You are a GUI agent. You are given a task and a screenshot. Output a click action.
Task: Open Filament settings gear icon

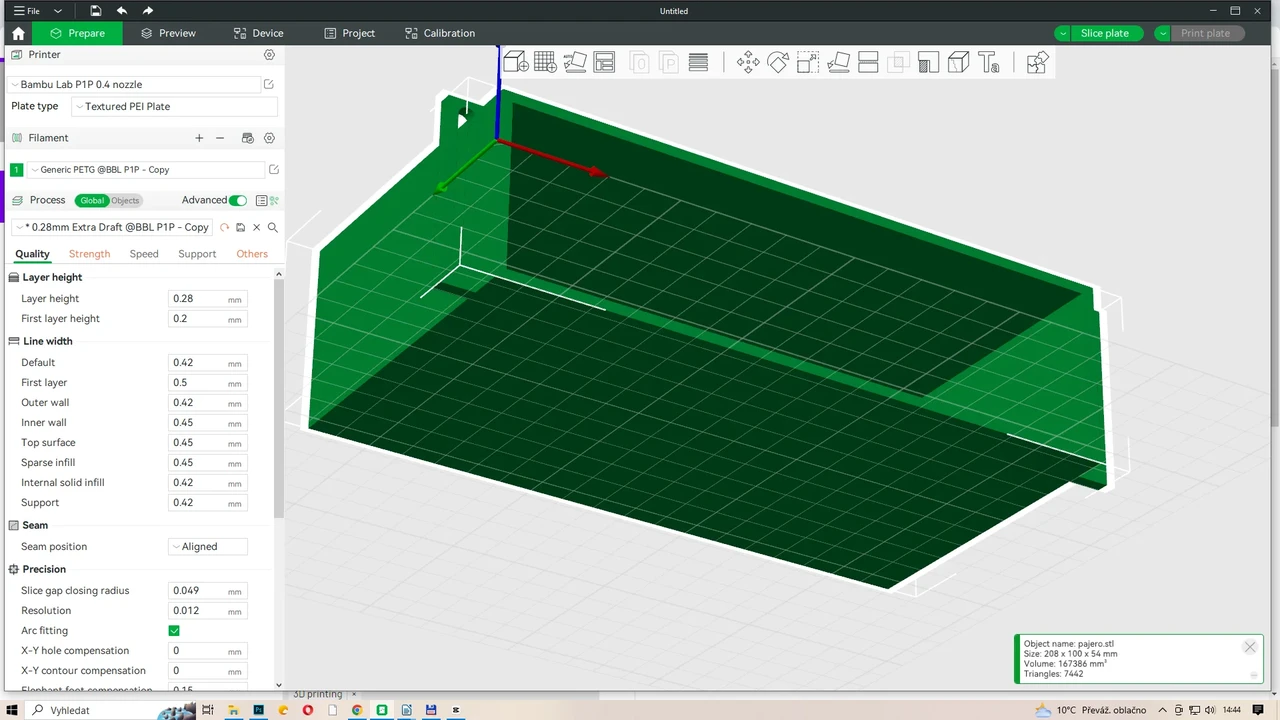click(269, 138)
